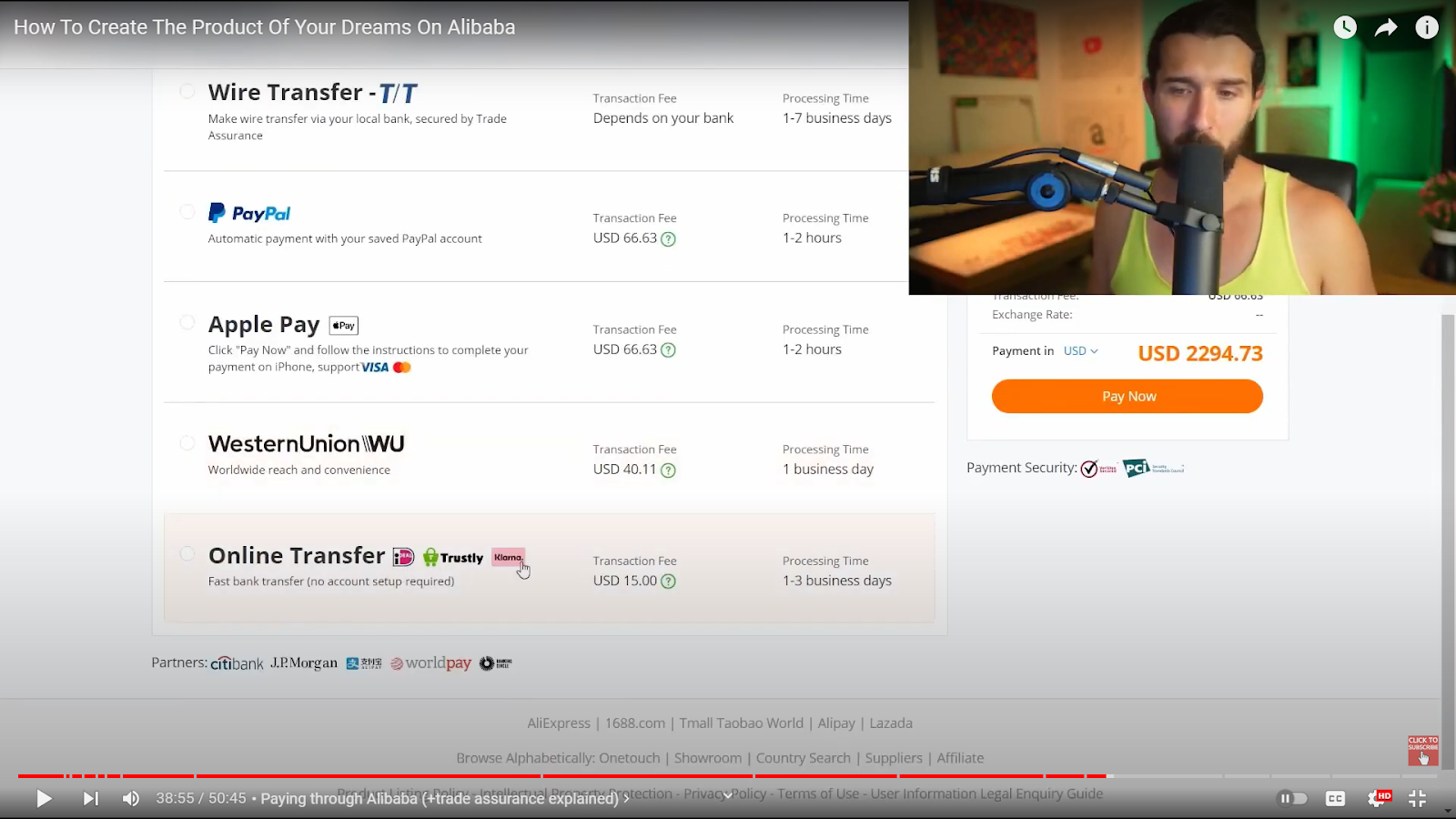The height and width of the screenshot is (819, 1456).
Task: Skip to next video
Action: click(x=90, y=798)
